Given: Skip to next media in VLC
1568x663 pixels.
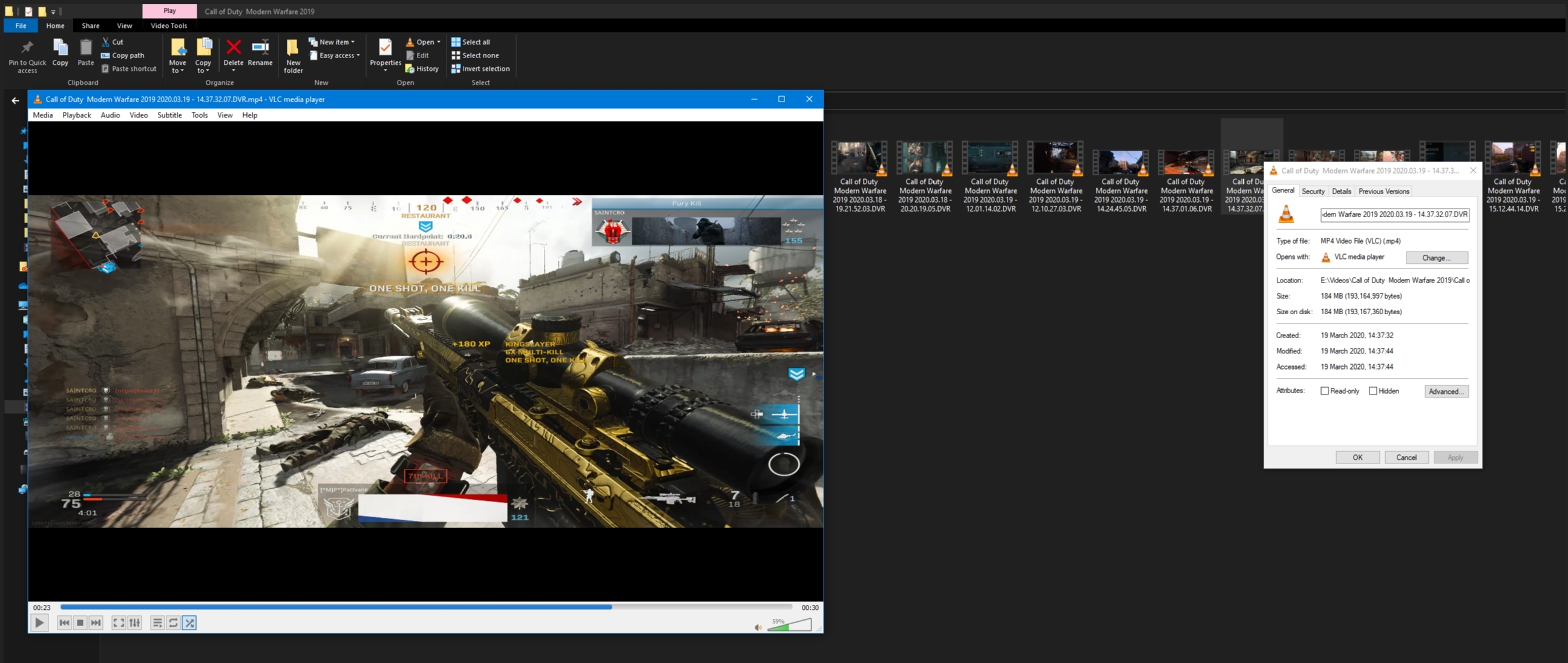Looking at the screenshot, I should (96, 623).
